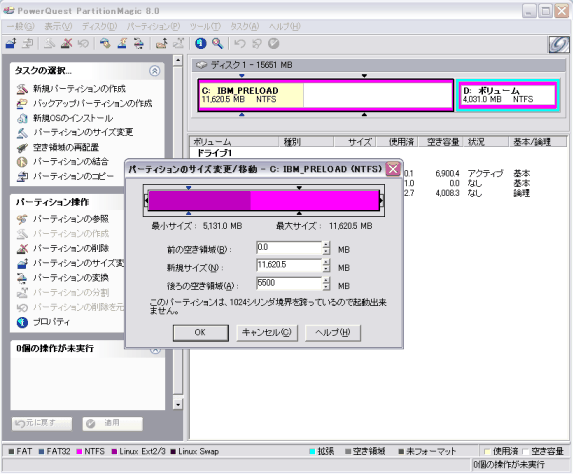This screenshot has width=573, height=474.
Task: Click sidebar scrollbar down arrow
Action: click(x=178, y=404)
